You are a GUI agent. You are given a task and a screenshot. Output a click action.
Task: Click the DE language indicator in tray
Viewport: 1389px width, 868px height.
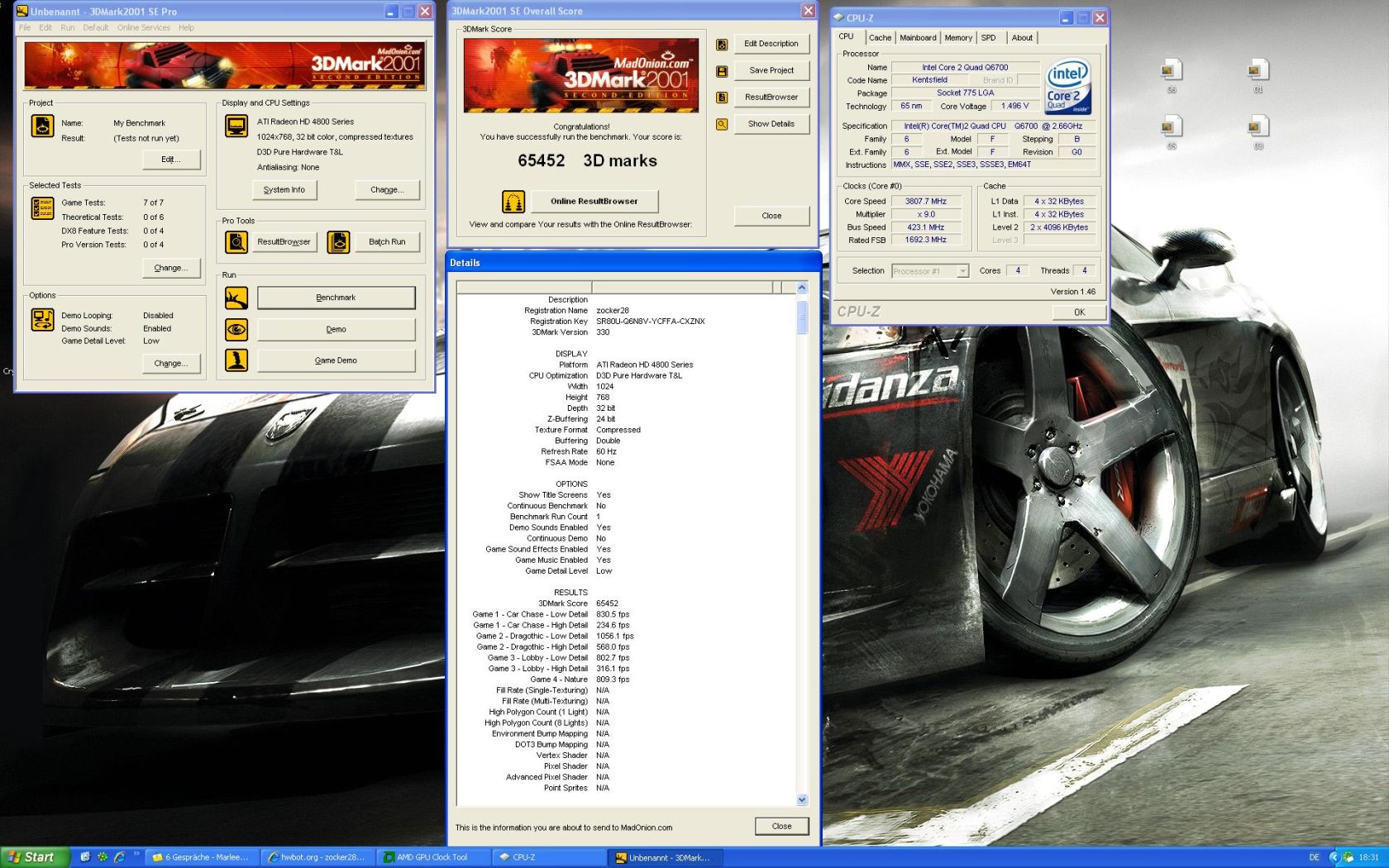1314,857
